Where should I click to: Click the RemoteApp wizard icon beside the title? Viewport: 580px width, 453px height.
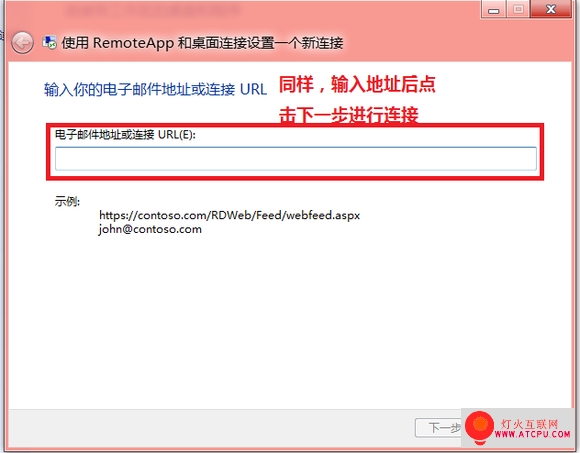(x=49, y=43)
